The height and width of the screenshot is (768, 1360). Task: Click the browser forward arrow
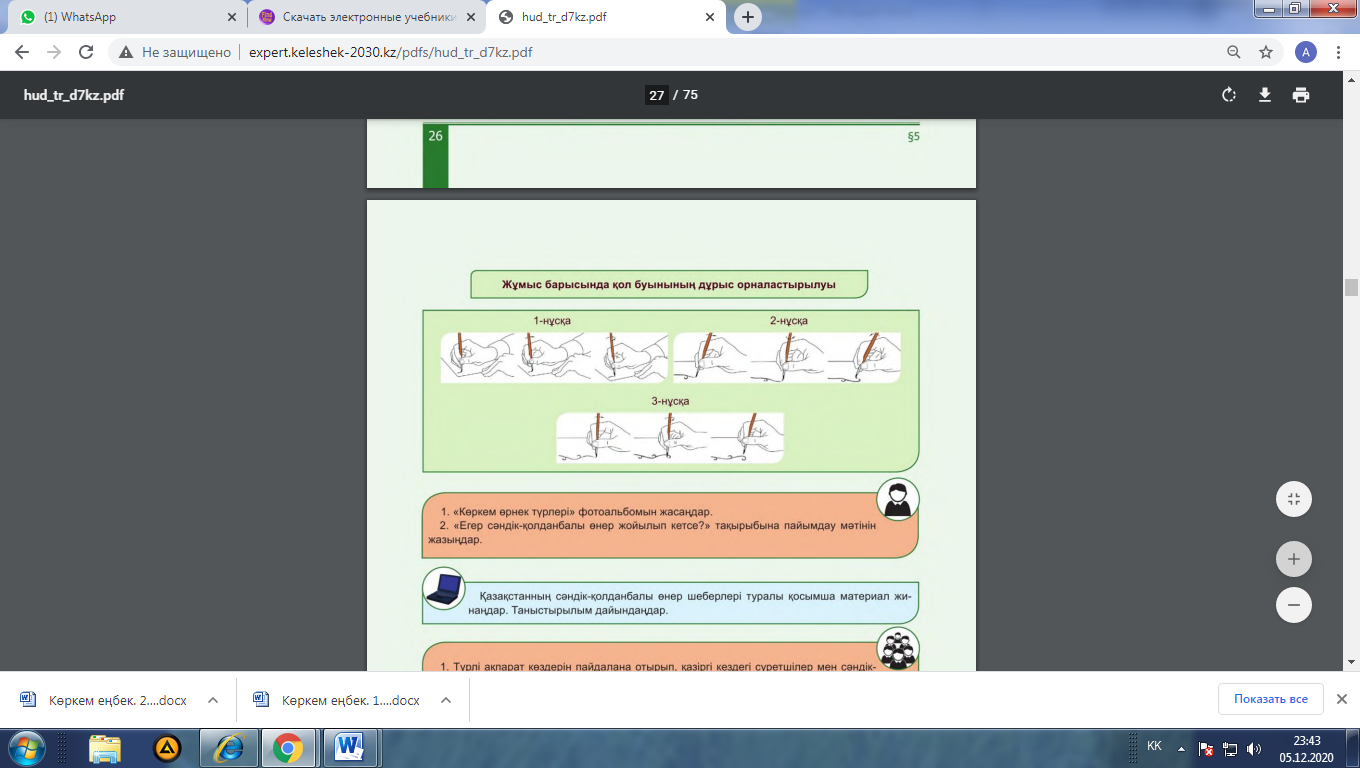coord(54,52)
